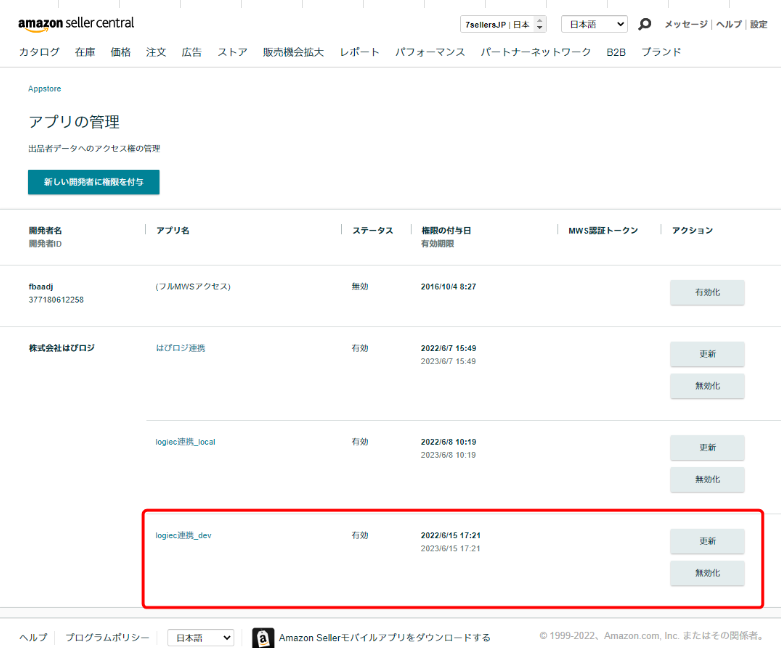Open the ストア menu
This screenshot has width=781, height=648.
(232, 52)
